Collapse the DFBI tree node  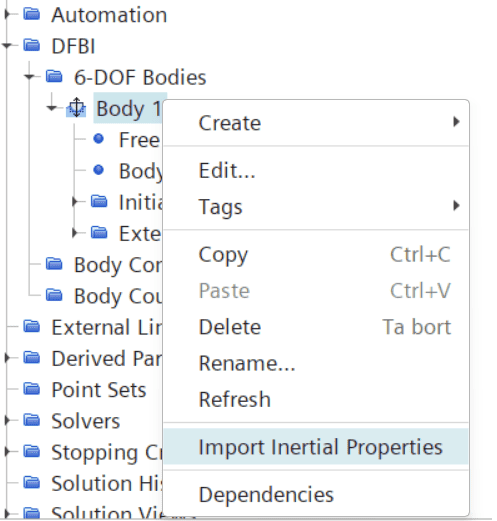pyautogui.click(x=7, y=45)
